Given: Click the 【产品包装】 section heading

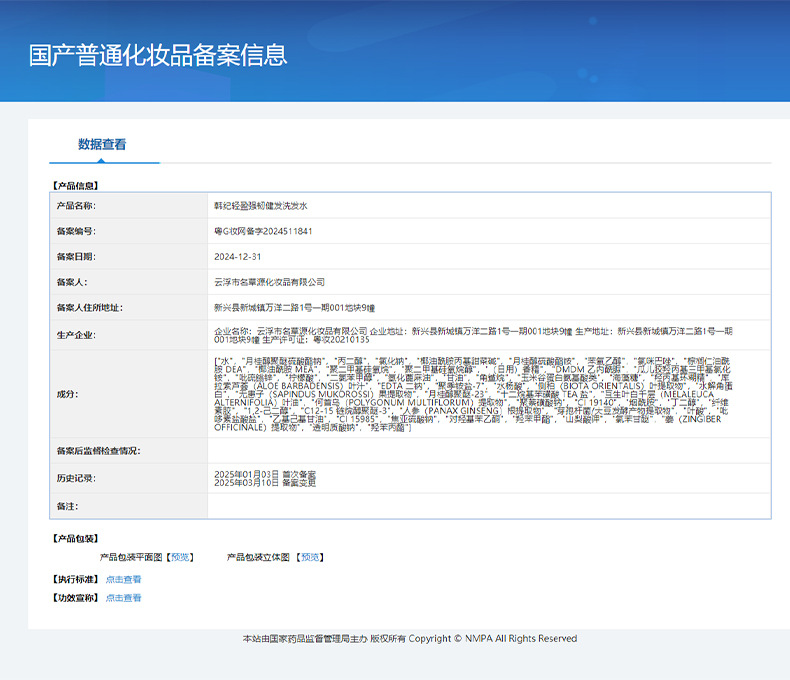Looking at the screenshot, I should click(76, 538).
